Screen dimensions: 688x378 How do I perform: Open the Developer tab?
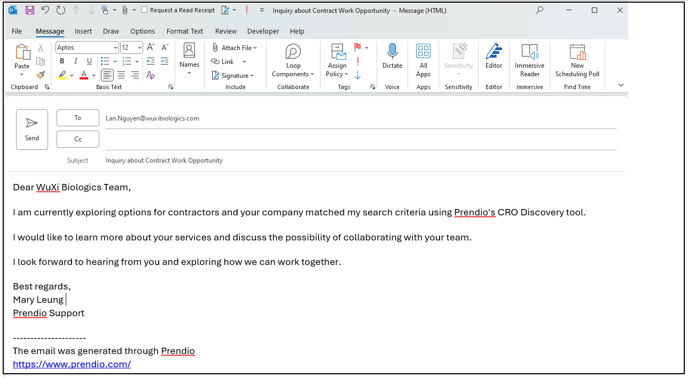(263, 31)
